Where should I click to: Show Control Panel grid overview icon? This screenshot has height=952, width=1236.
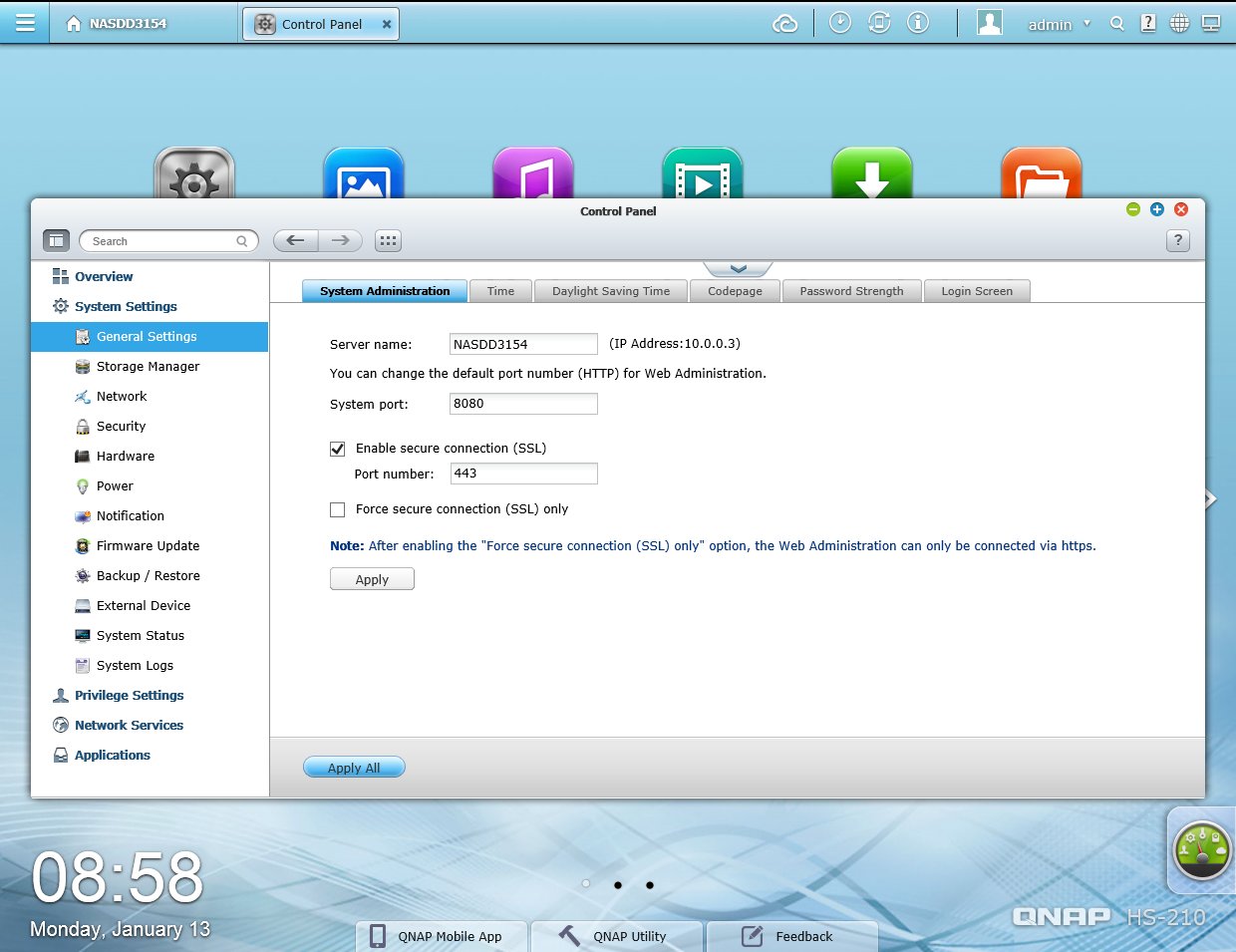388,240
